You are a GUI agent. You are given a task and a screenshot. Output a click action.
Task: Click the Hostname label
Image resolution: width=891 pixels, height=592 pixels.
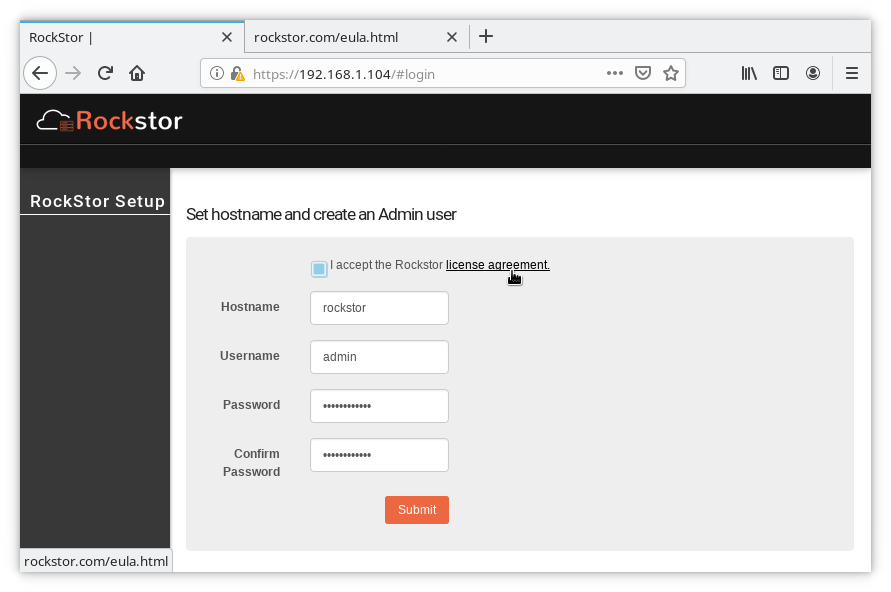[250, 307]
